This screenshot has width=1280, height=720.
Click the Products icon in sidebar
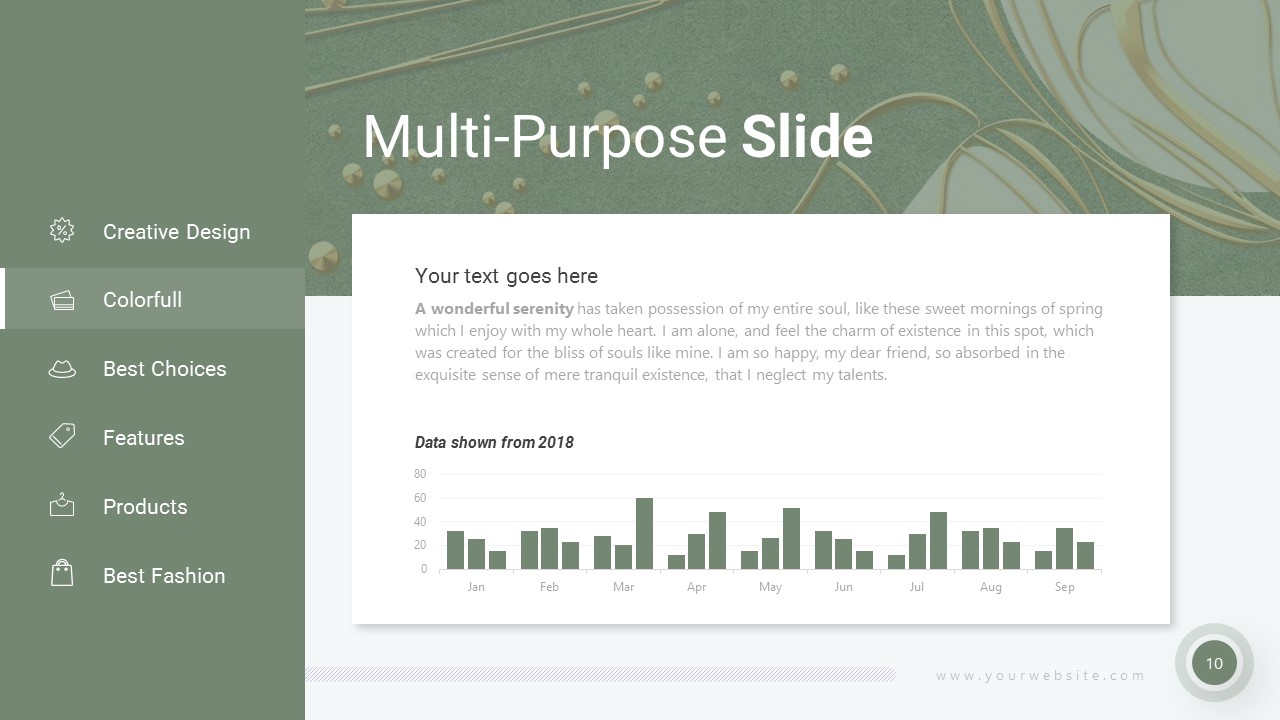tap(62, 505)
